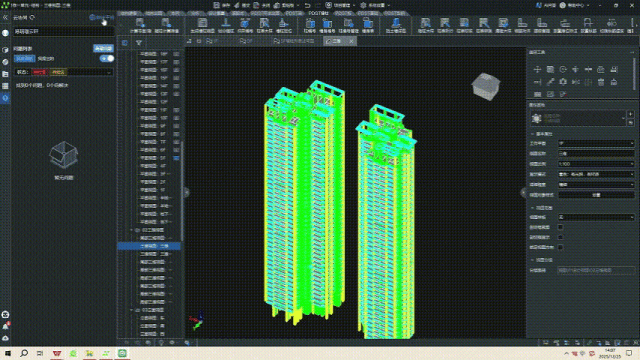Click the red status tag

[40, 72]
